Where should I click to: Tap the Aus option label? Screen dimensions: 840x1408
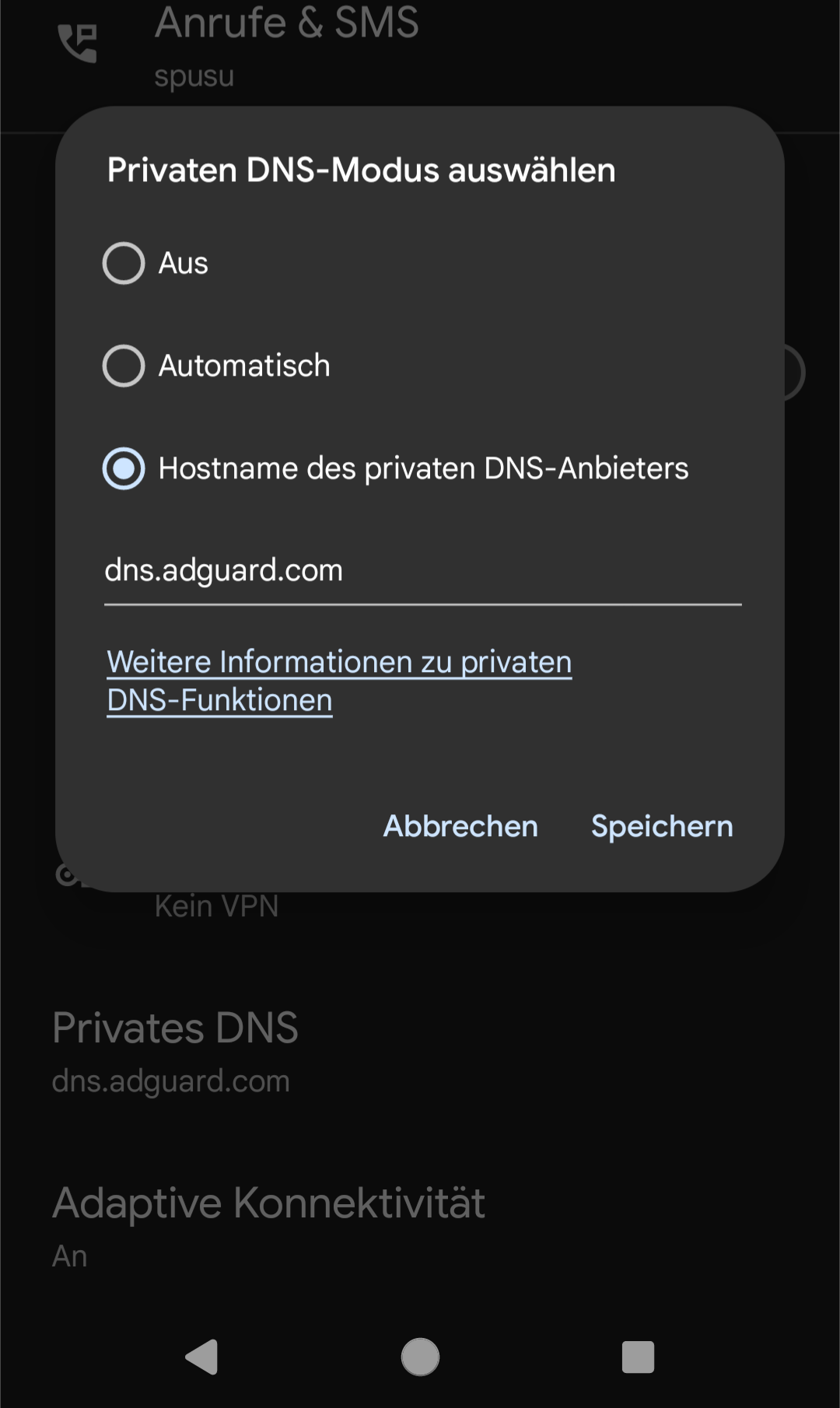[x=184, y=263]
